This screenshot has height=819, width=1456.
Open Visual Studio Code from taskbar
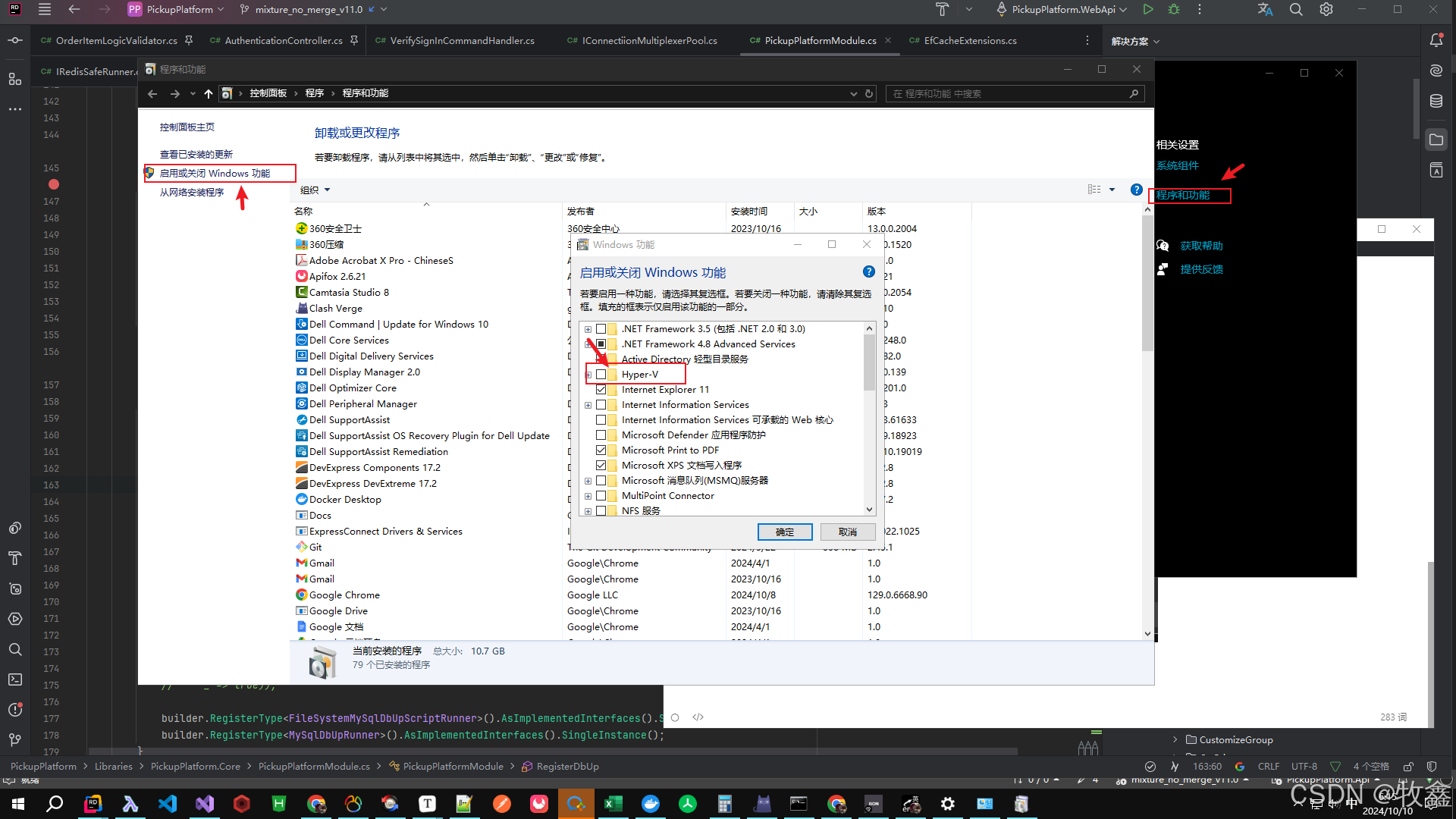click(168, 804)
